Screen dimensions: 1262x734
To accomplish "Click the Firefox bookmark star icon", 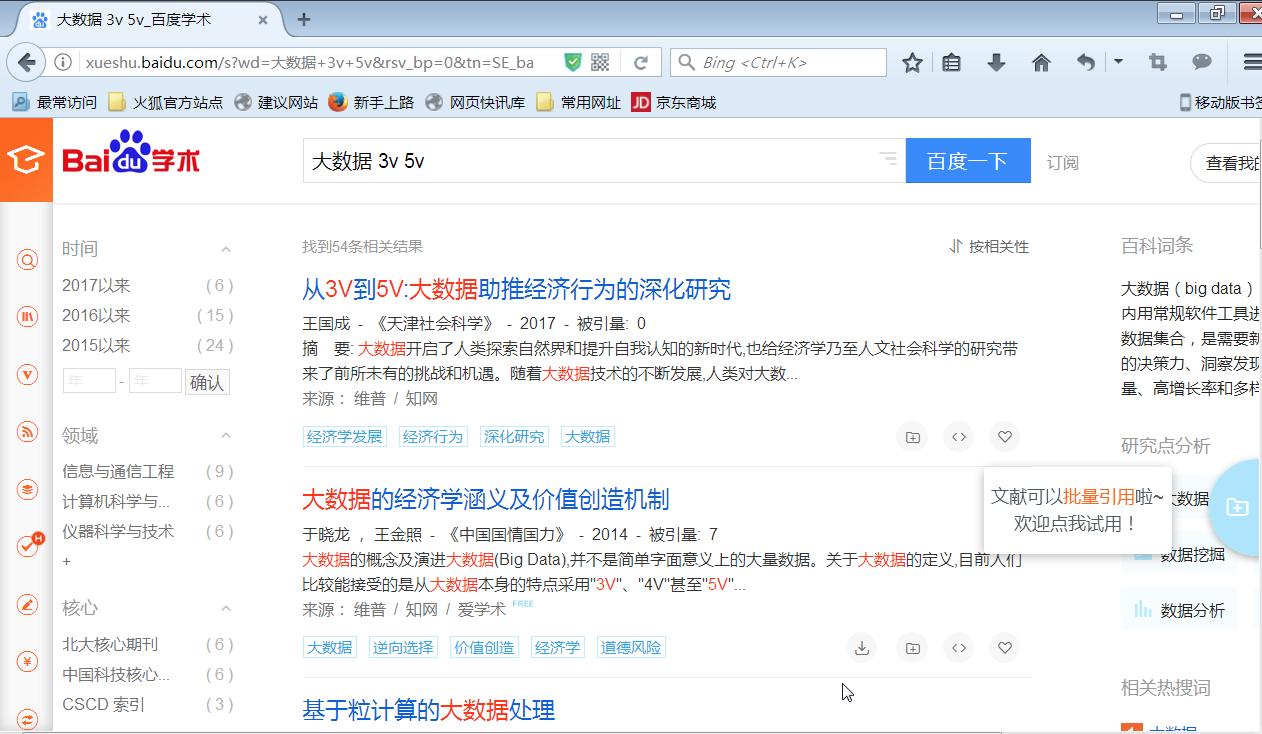I will coord(912,63).
